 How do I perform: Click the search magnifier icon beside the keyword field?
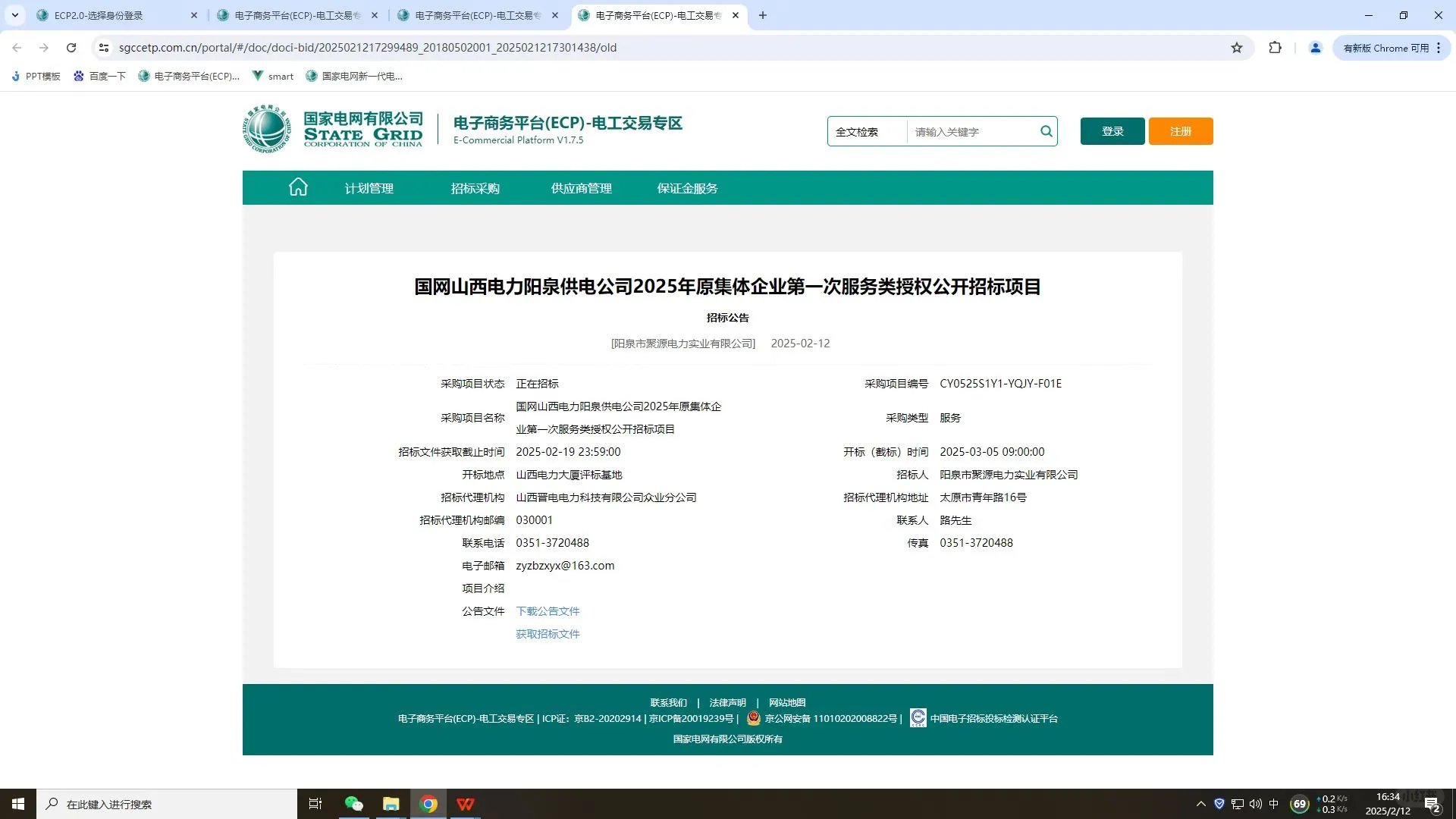click(1046, 130)
